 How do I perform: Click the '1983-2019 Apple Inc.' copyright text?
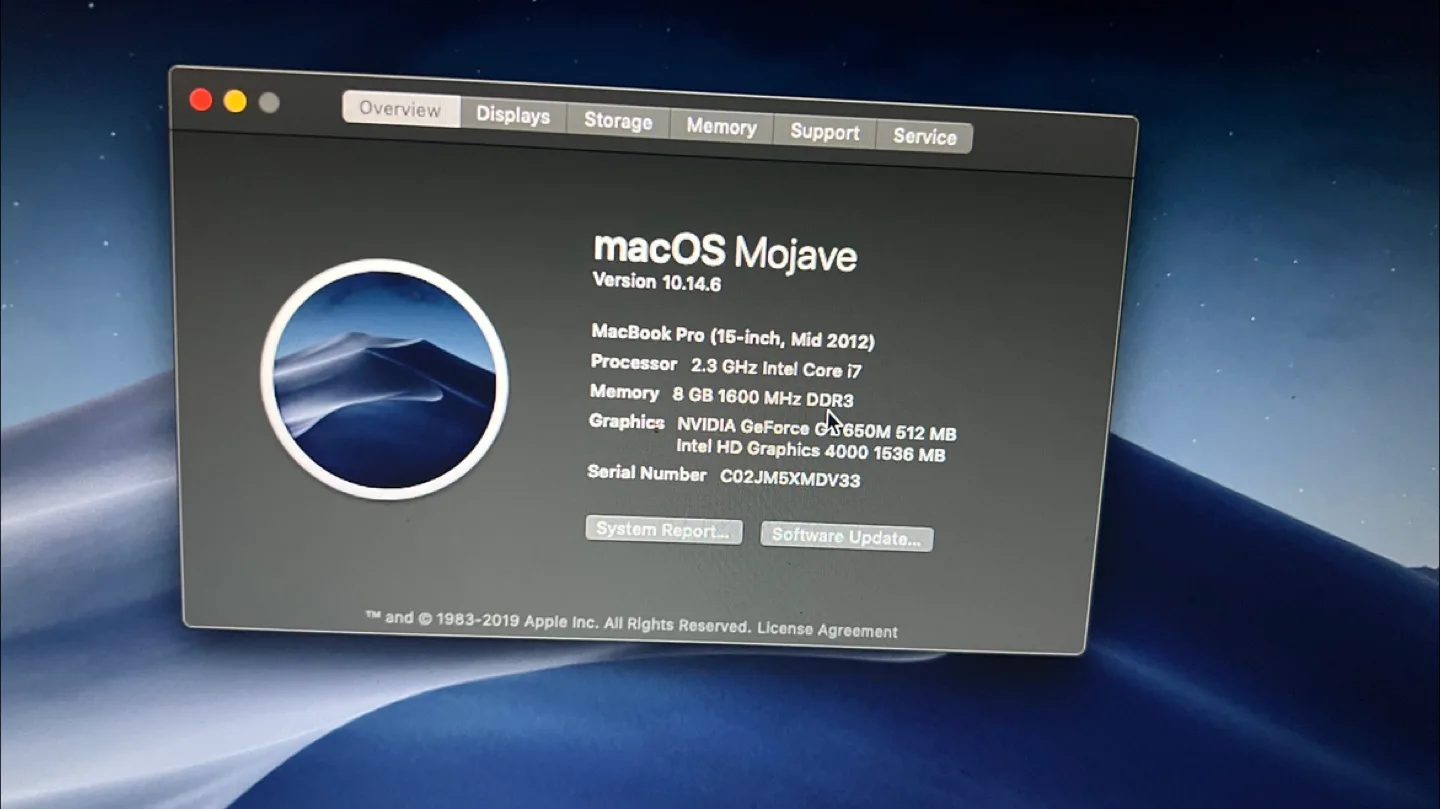click(517, 621)
